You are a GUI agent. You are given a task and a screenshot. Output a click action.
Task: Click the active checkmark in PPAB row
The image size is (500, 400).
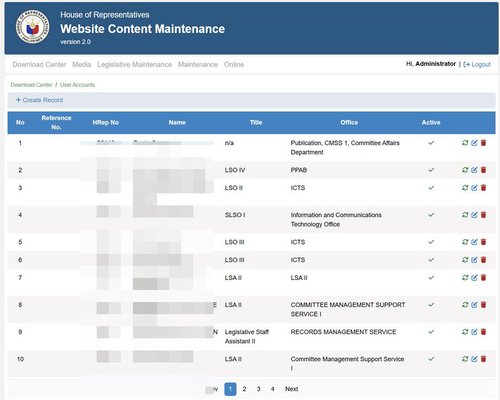click(x=431, y=170)
